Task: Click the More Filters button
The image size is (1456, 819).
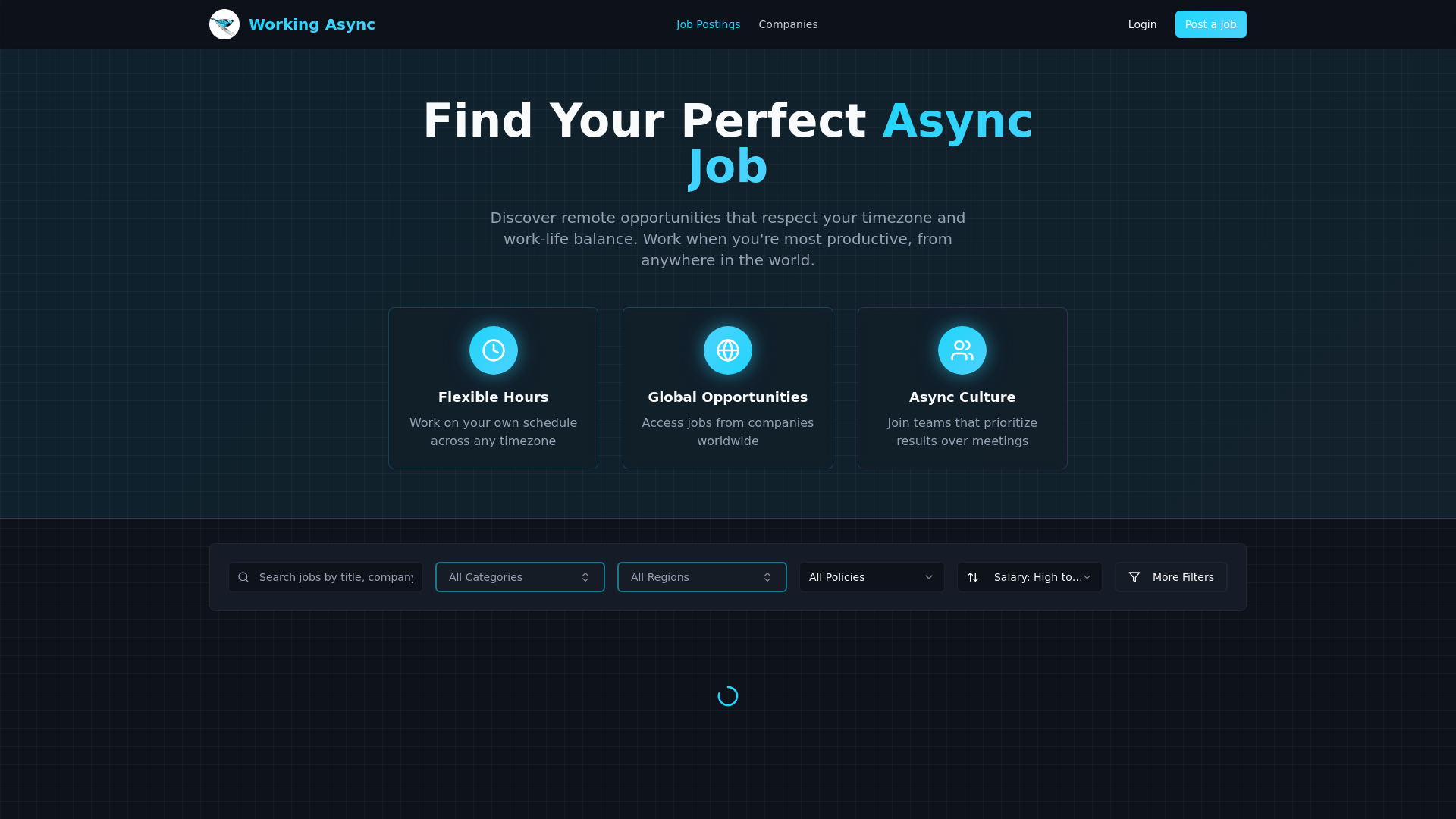Action: (1171, 577)
